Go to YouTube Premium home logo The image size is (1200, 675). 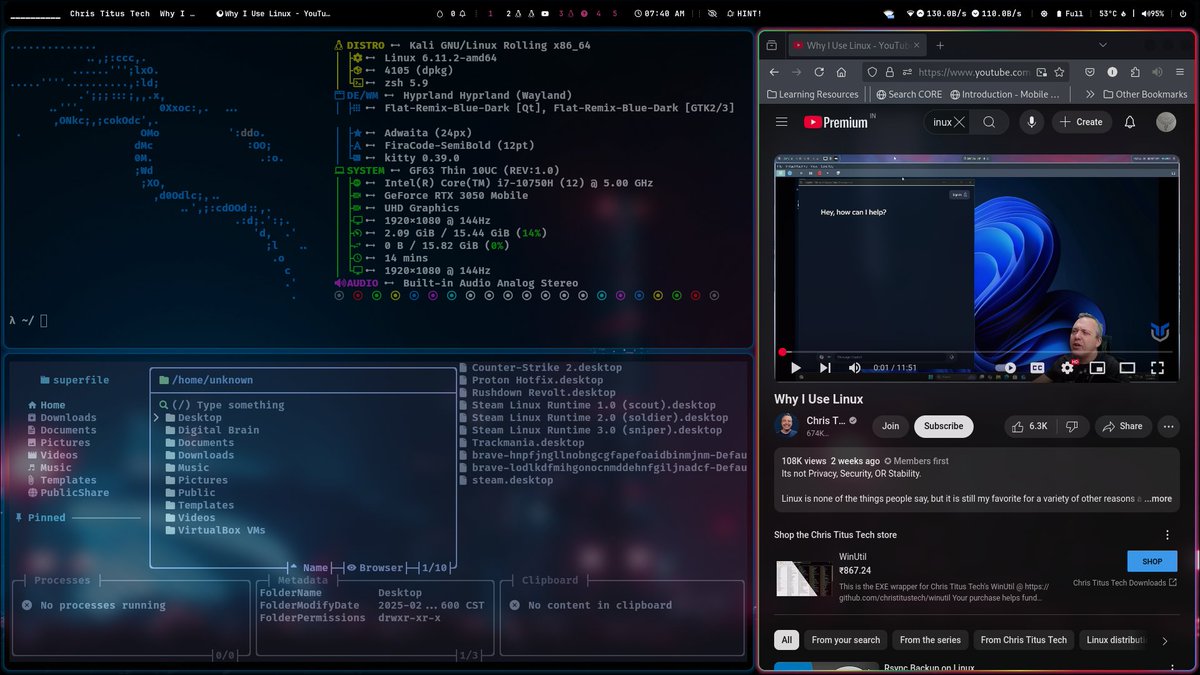835,122
